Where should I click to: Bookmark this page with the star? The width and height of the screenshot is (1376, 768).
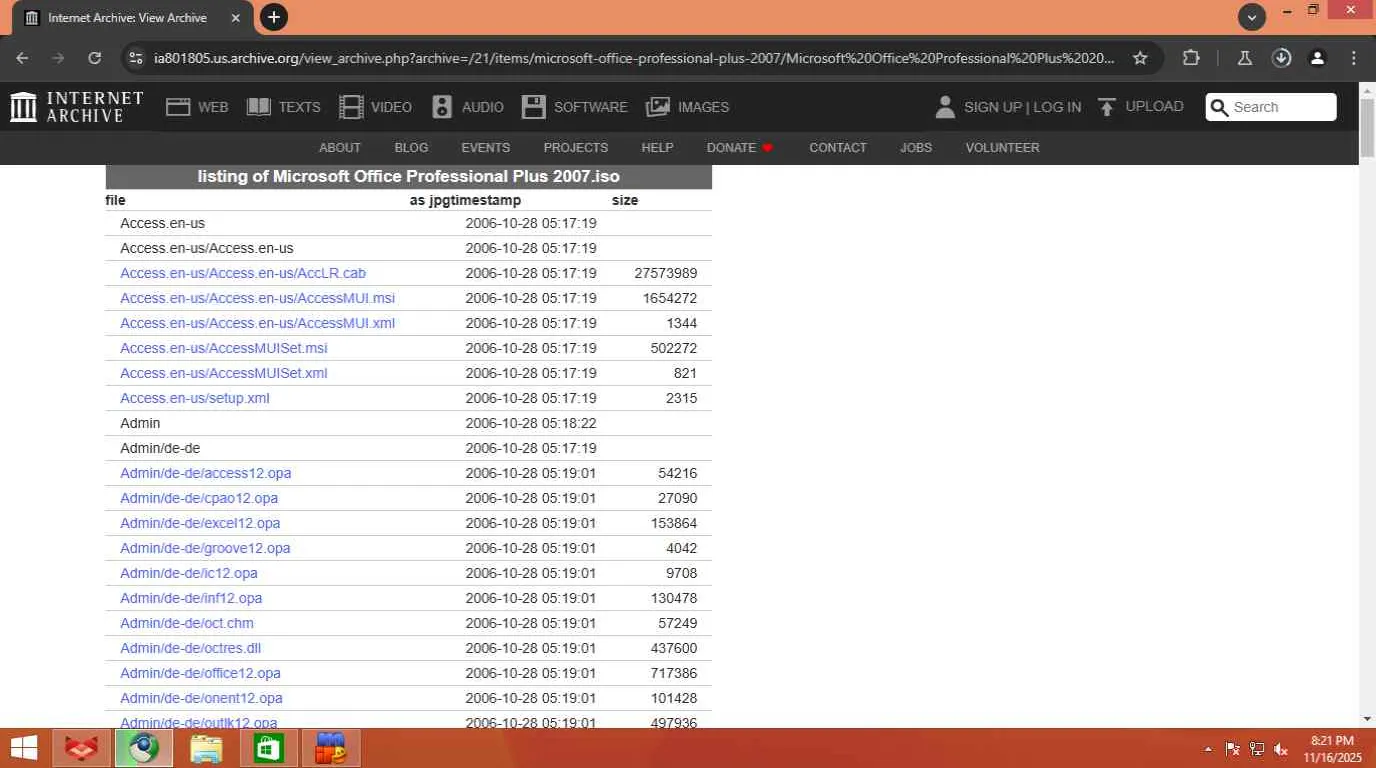(x=1140, y=58)
